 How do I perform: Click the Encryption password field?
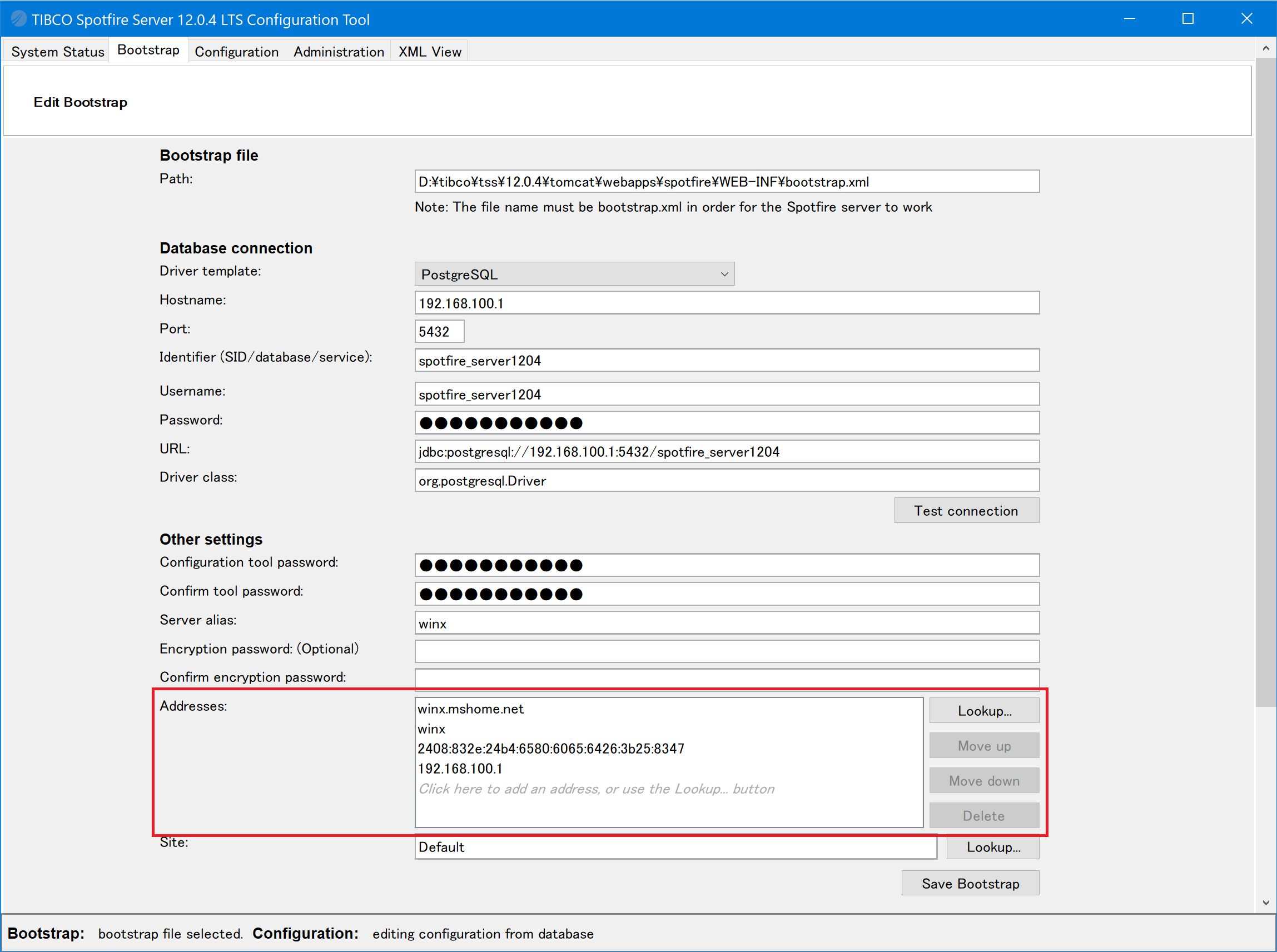point(727,651)
